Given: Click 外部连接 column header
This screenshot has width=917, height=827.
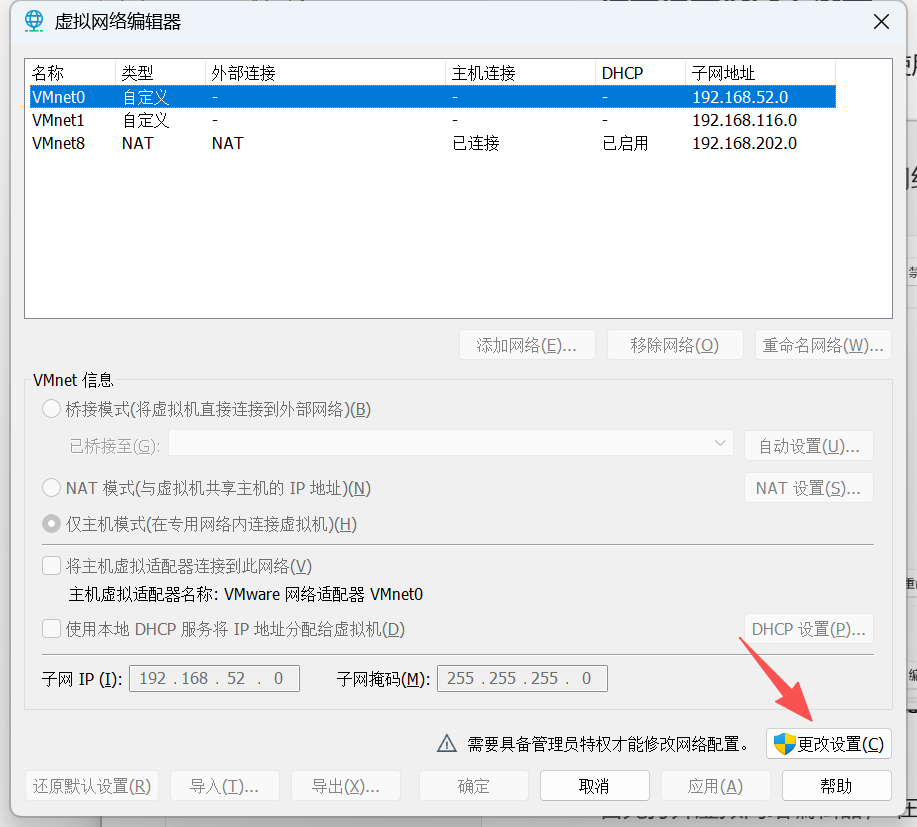Looking at the screenshot, I should (325, 73).
